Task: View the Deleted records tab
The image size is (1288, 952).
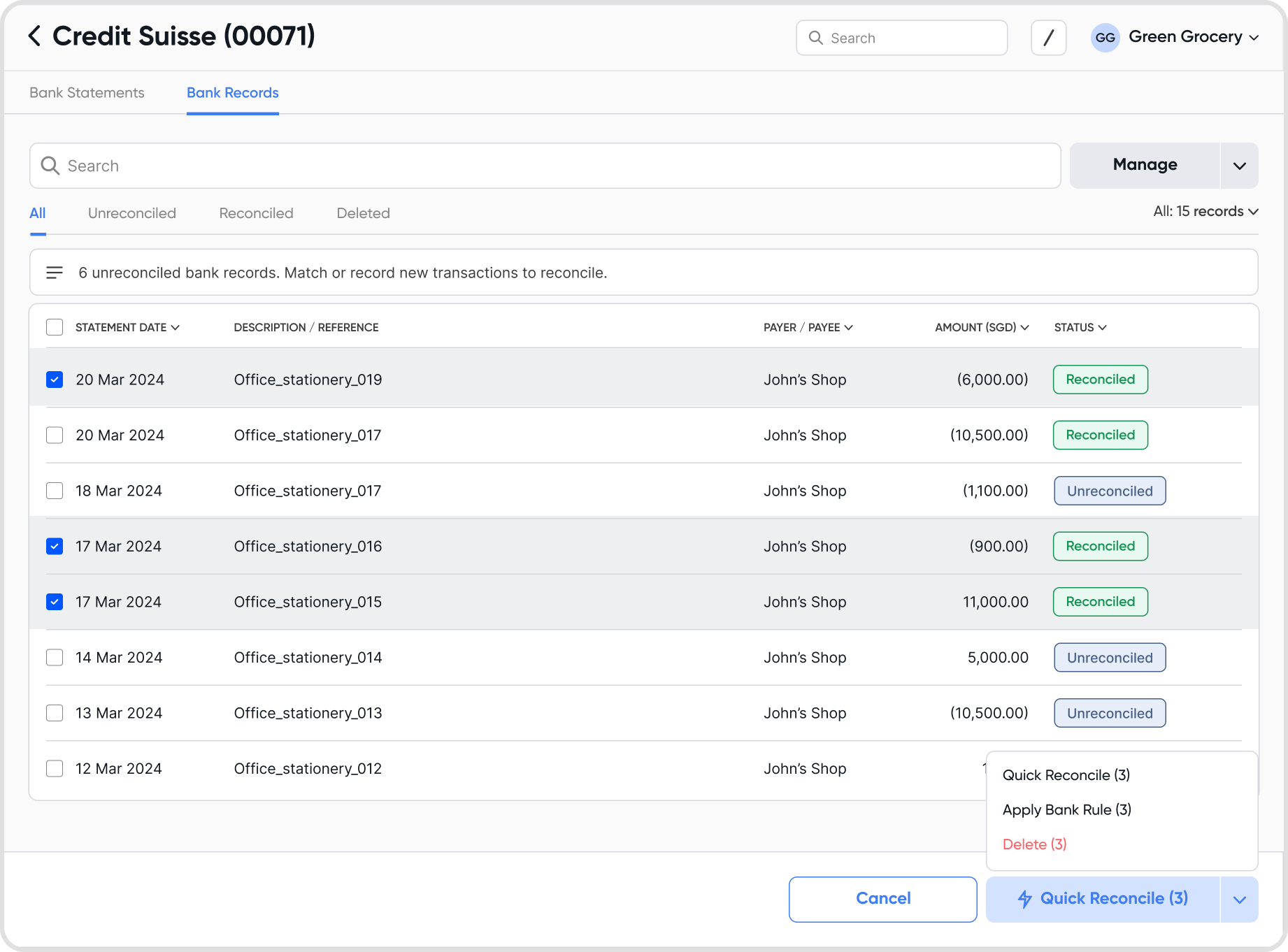Action: coord(363,213)
